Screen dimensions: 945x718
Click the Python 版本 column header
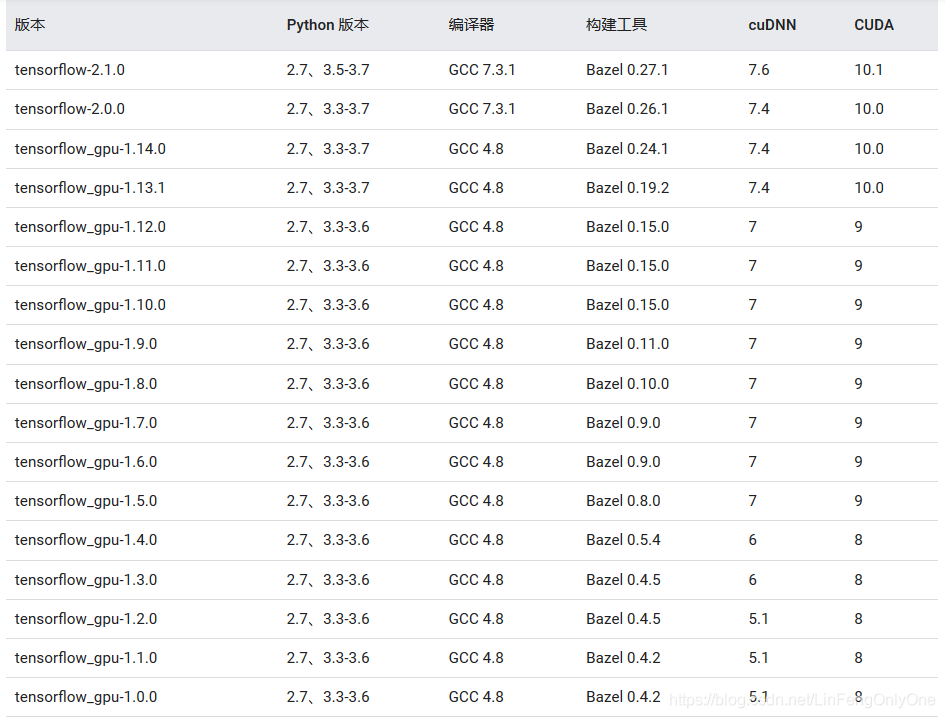tap(327, 25)
